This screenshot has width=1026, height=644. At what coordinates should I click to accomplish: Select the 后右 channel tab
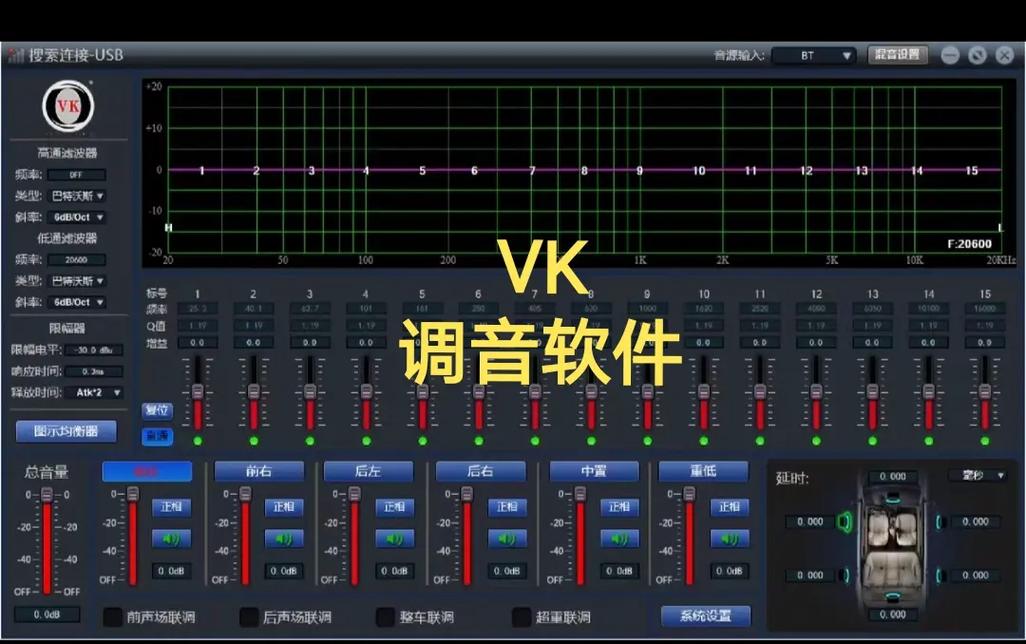pos(483,470)
